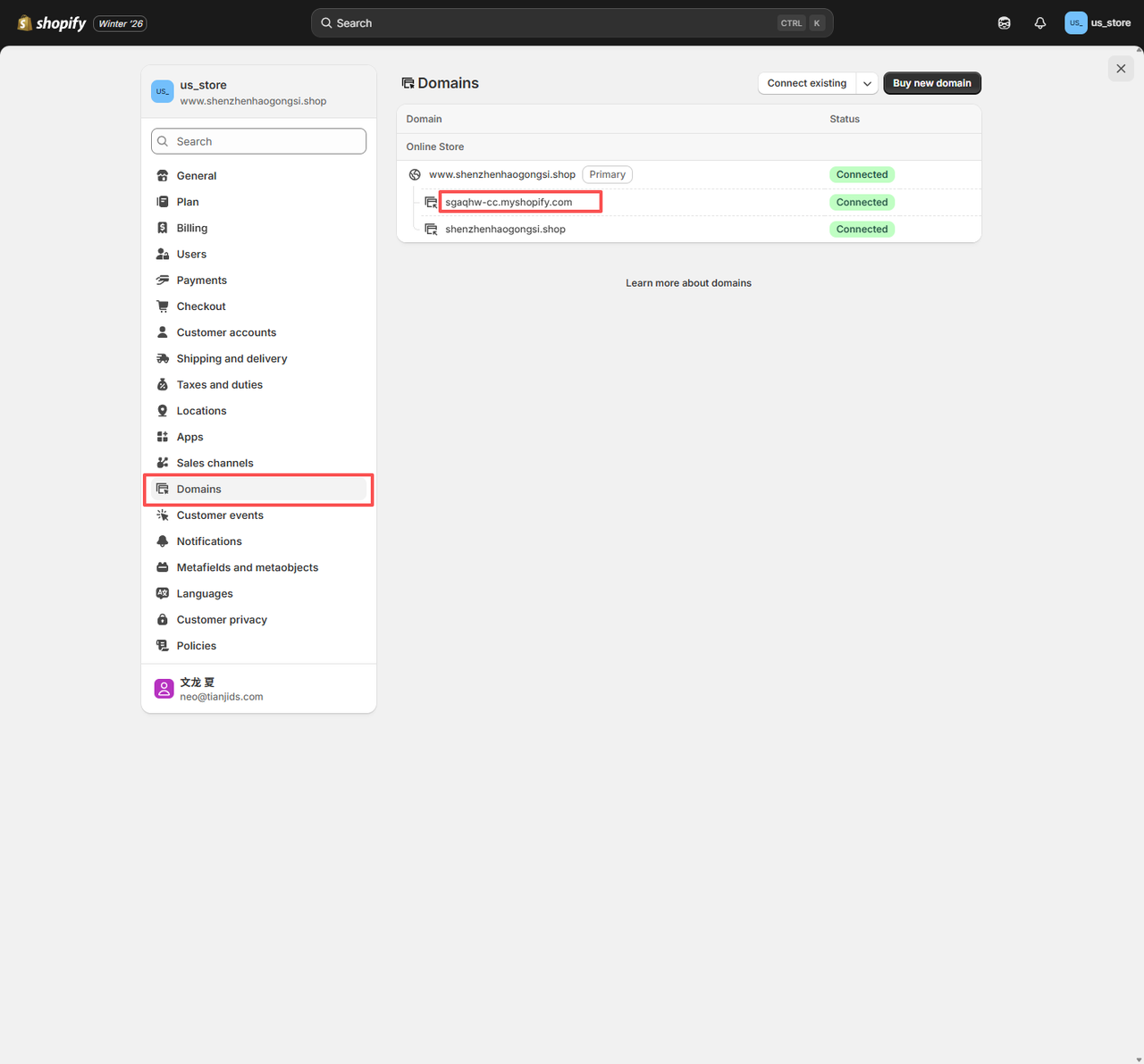Click the Locations pin icon in the sidebar
The image size is (1144, 1064).
coord(163,411)
